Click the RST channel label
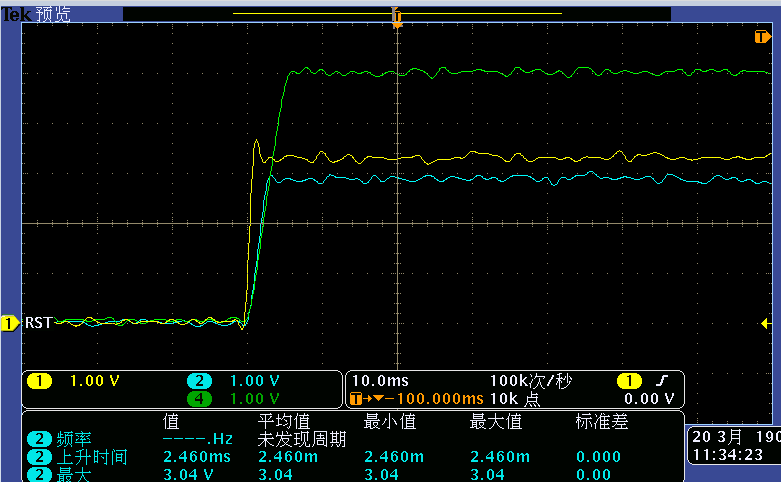Image resolution: width=781 pixels, height=482 pixels. click(x=38, y=323)
